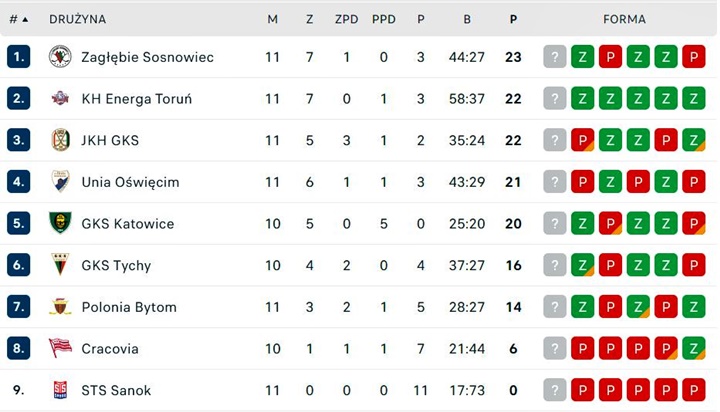Sort table by rank number column
Image resolution: width=720 pixels, height=412 pixels.
click(18, 19)
